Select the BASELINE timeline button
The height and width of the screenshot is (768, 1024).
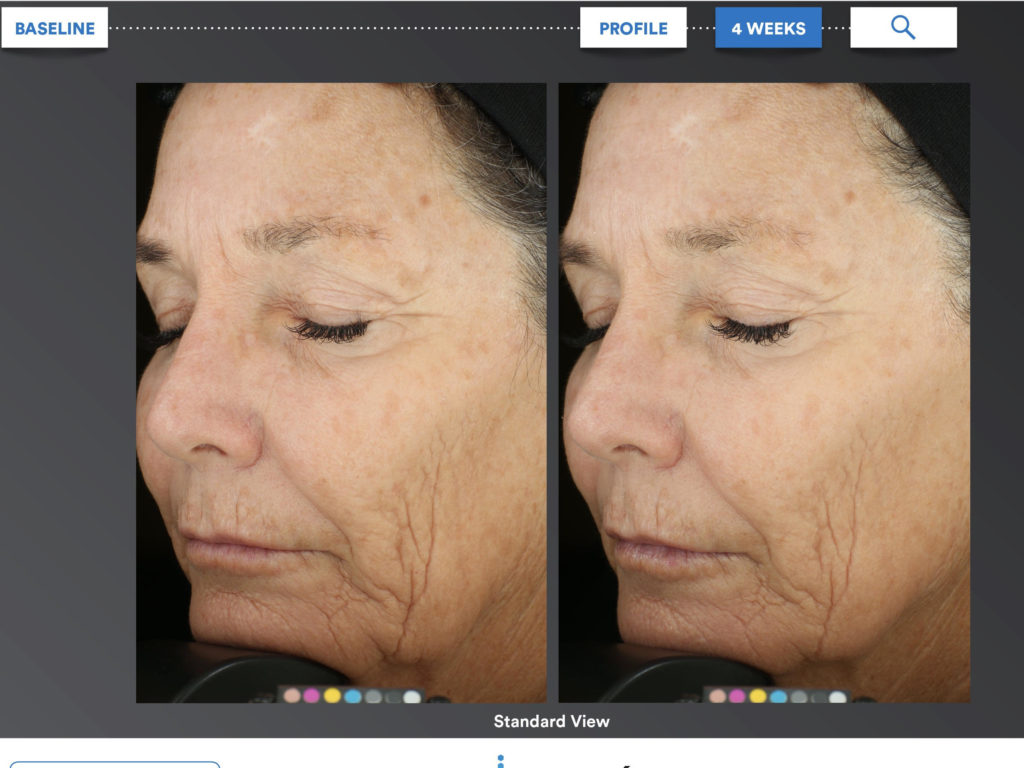click(55, 28)
